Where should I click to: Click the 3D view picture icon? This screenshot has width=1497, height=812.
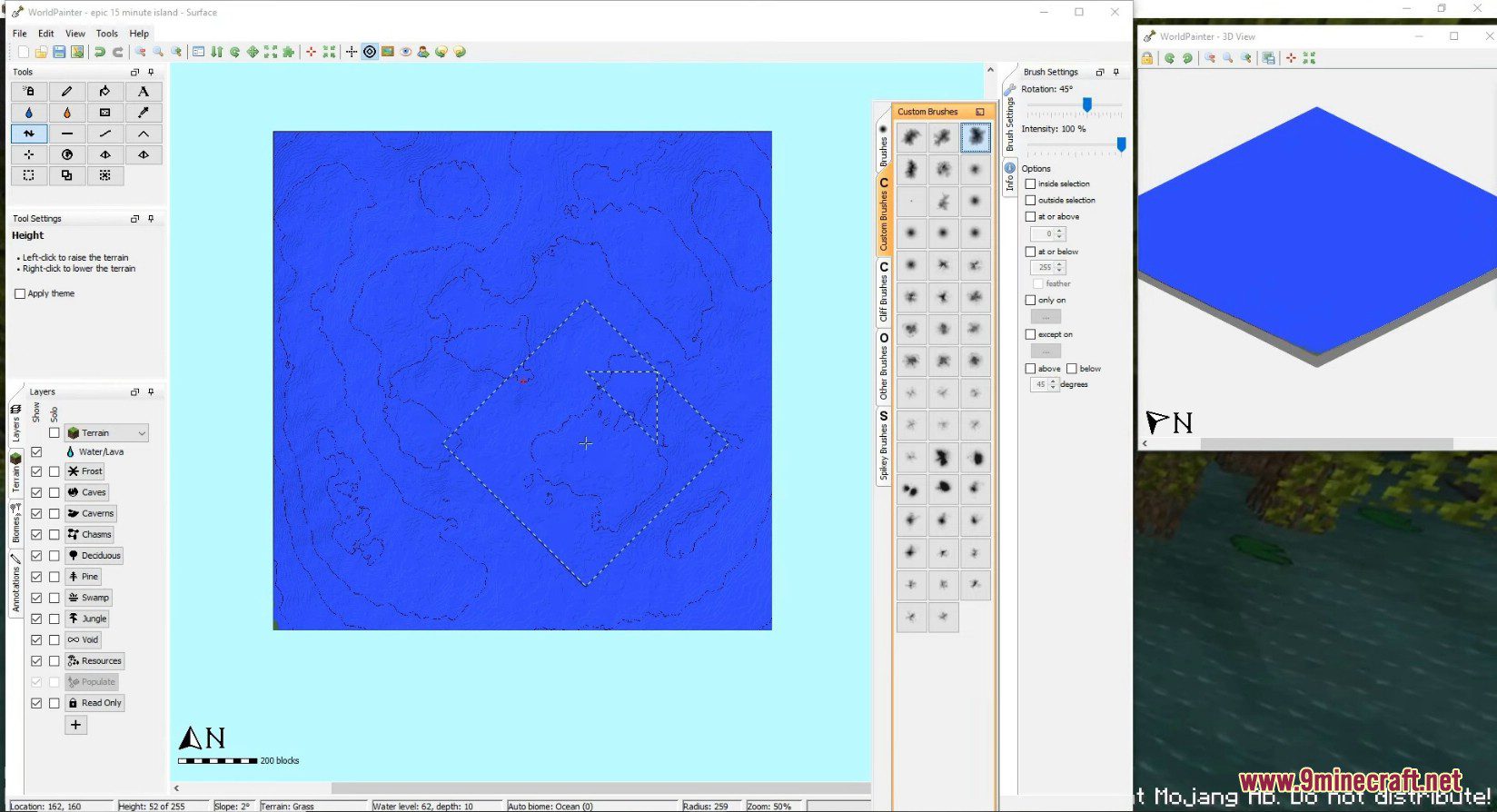[388, 52]
